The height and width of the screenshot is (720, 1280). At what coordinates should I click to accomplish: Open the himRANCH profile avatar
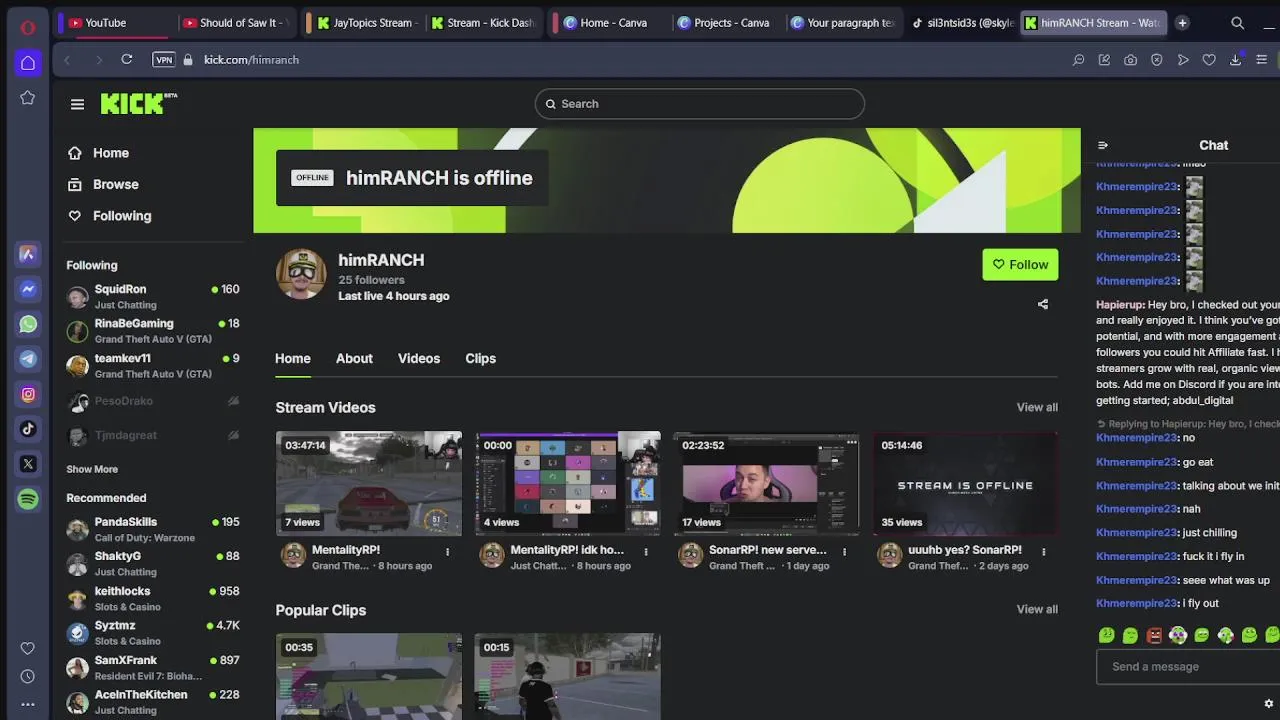(x=301, y=274)
